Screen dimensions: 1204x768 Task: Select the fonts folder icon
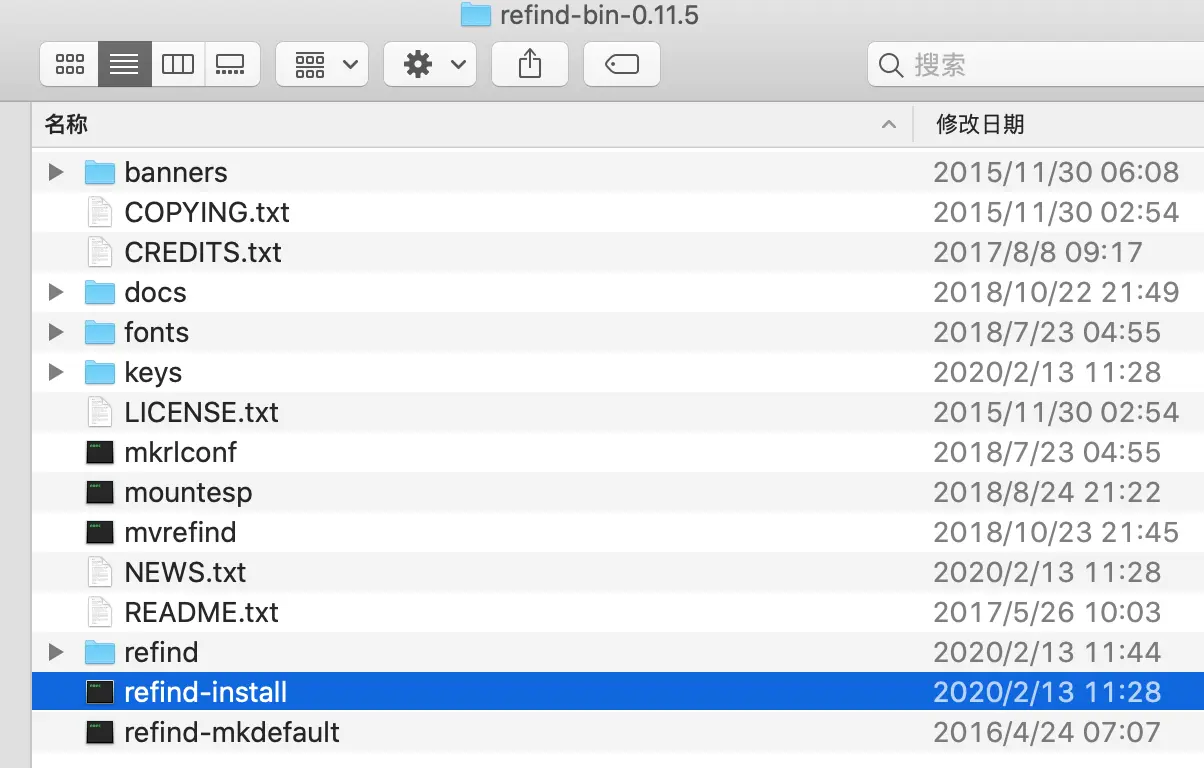click(100, 332)
